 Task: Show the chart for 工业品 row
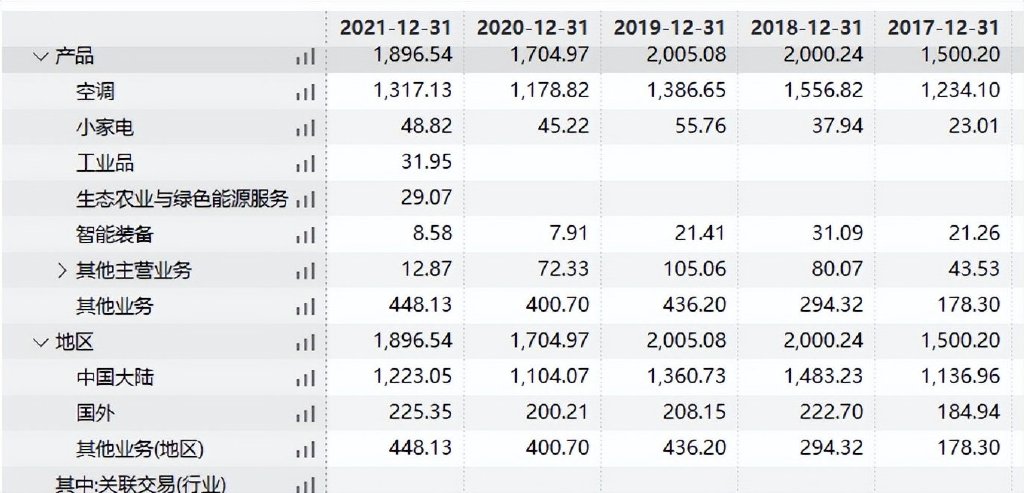tap(304, 164)
